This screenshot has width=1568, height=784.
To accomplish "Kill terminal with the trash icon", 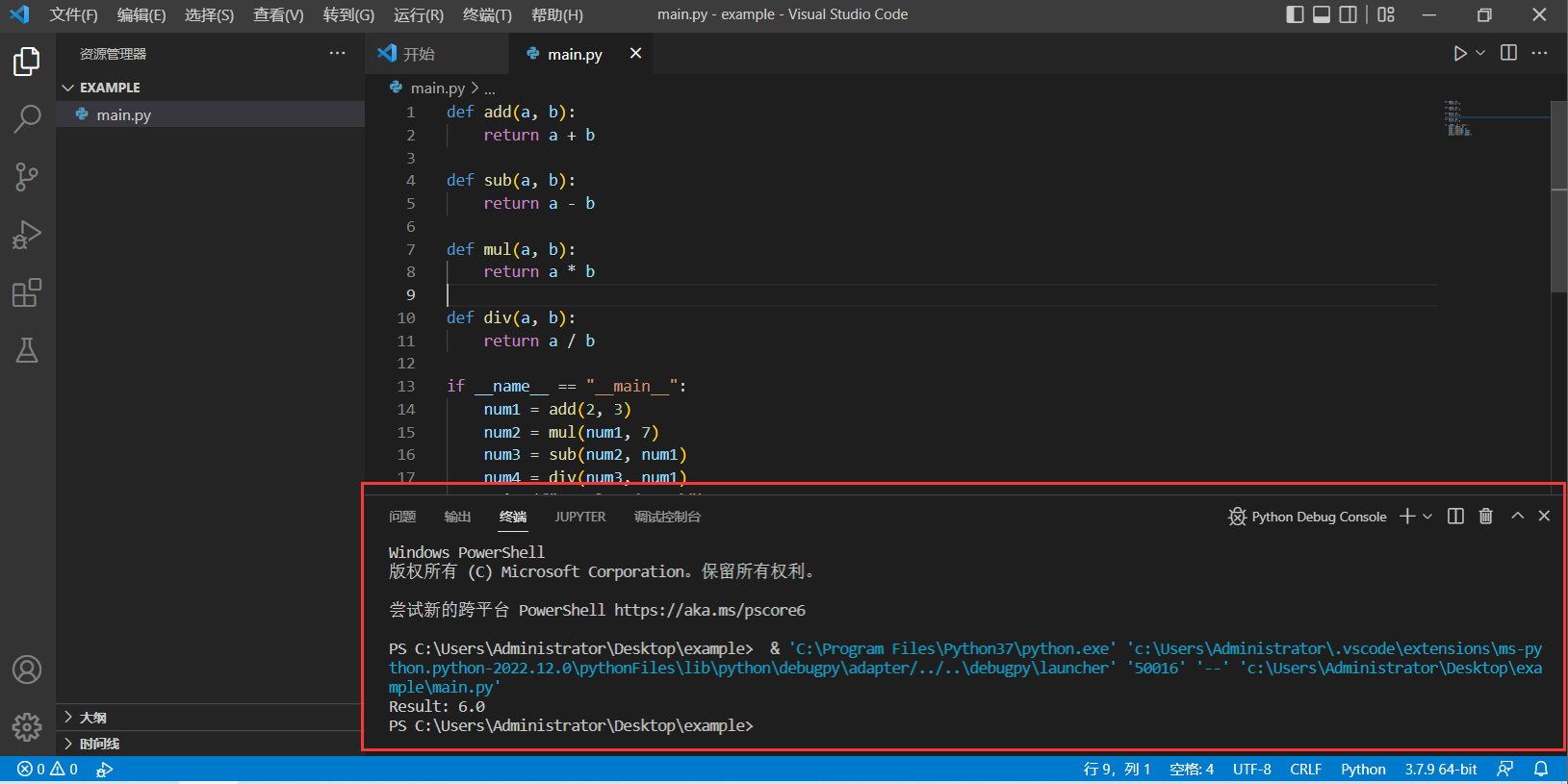I will [x=1486, y=517].
